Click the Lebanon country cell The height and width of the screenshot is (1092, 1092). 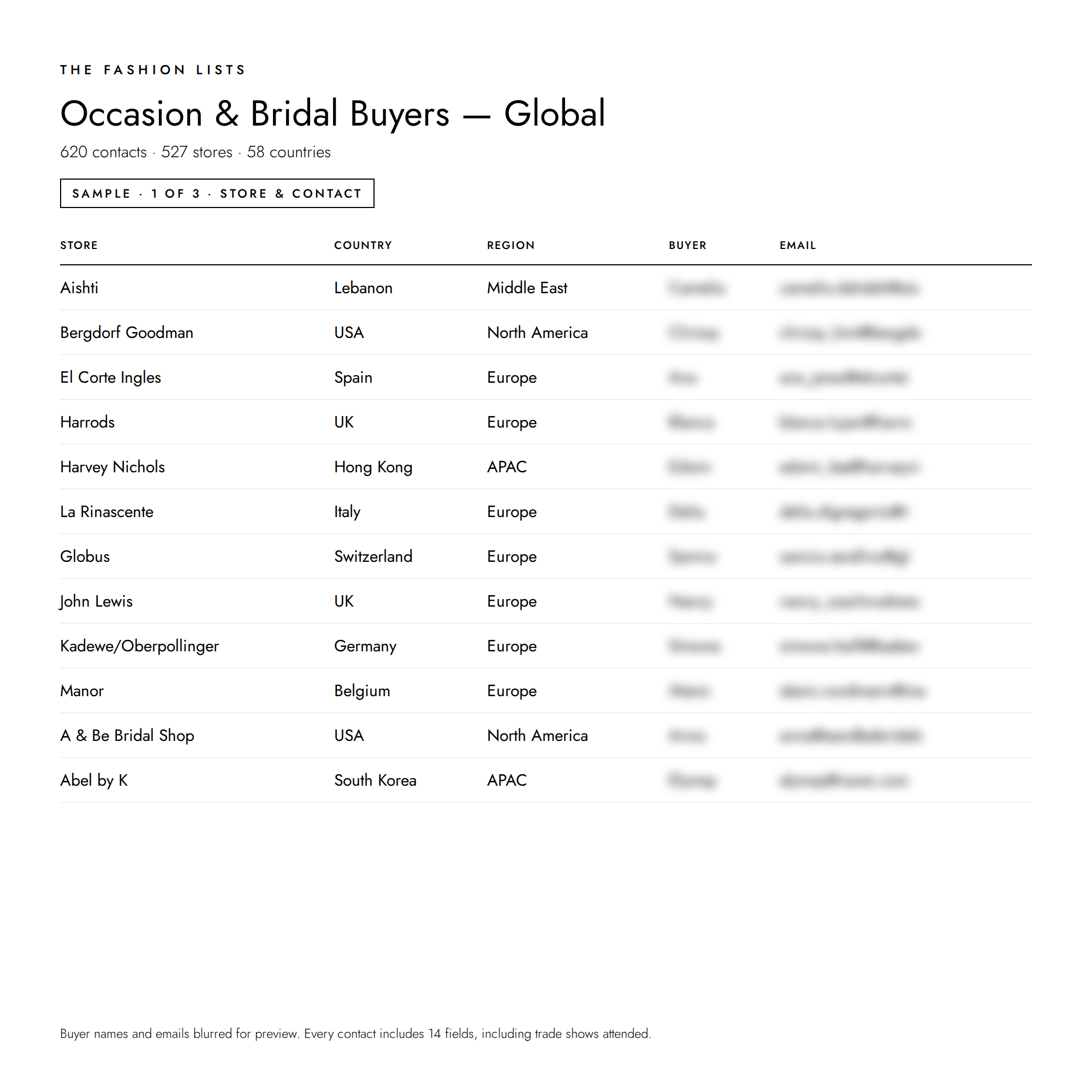pyautogui.click(x=363, y=288)
